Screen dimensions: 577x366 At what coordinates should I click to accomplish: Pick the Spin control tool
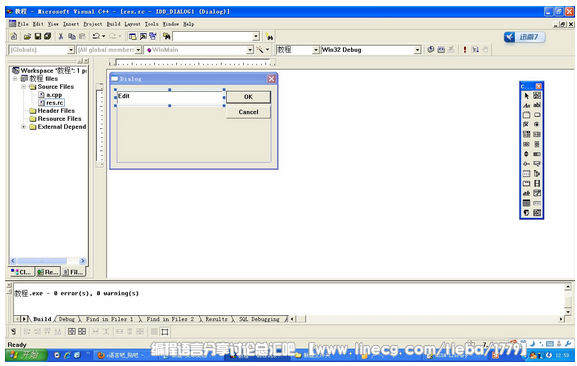click(x=527, y=154)
